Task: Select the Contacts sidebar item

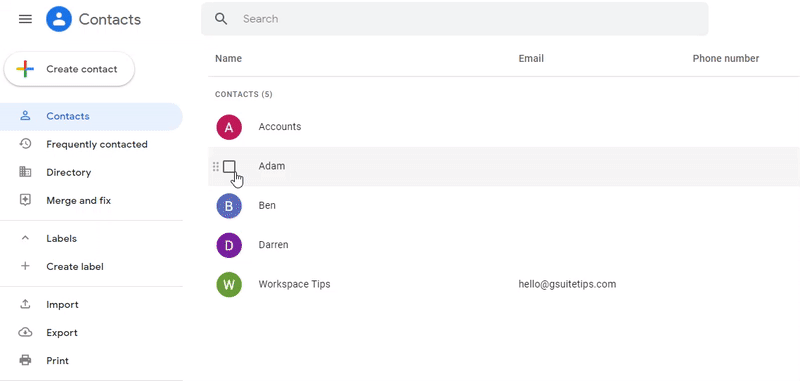Action: pyautogui.click(x=91, y=116)
